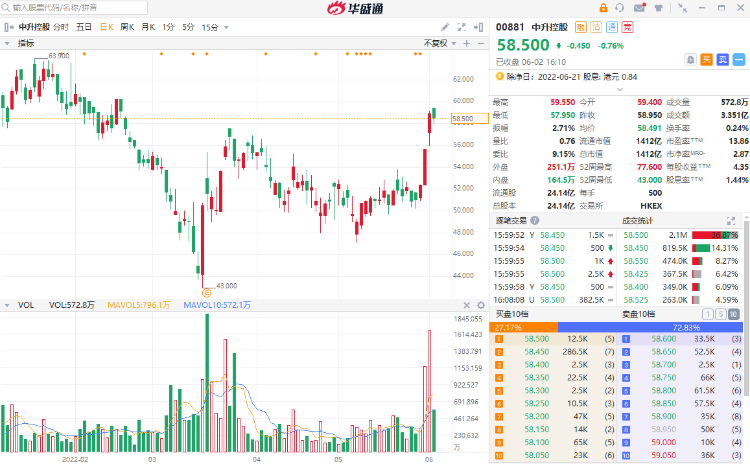Open the dropdown arrow after 15分
This screenshot has width=750, height=464.
coord(224,27)
